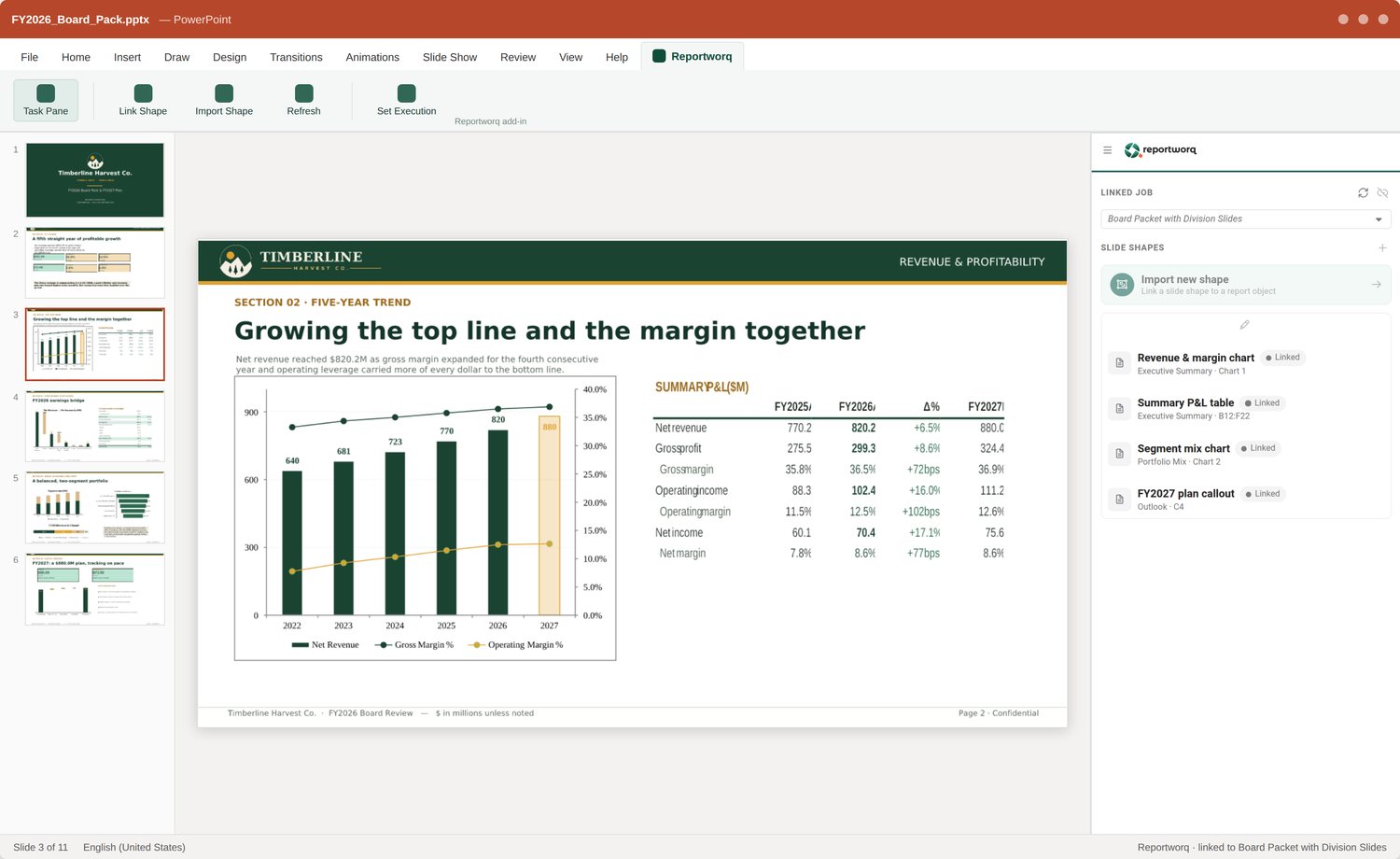The image size is (1400, 859).
Task: Click the 'Gross Margin %' chart legend entry
Action: [x=414, y=645]
